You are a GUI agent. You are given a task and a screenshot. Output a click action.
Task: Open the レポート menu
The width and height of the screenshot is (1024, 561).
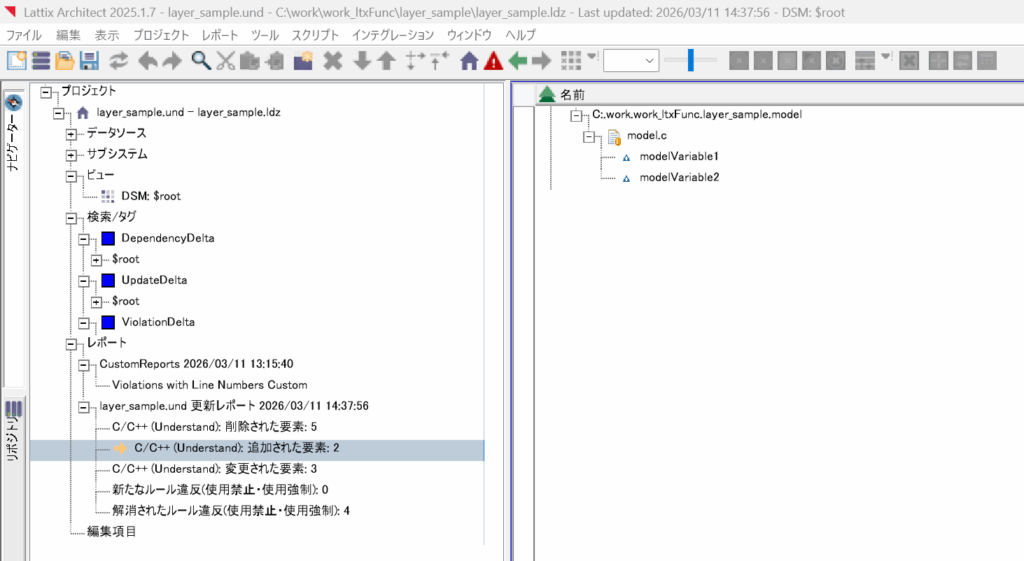220,34
